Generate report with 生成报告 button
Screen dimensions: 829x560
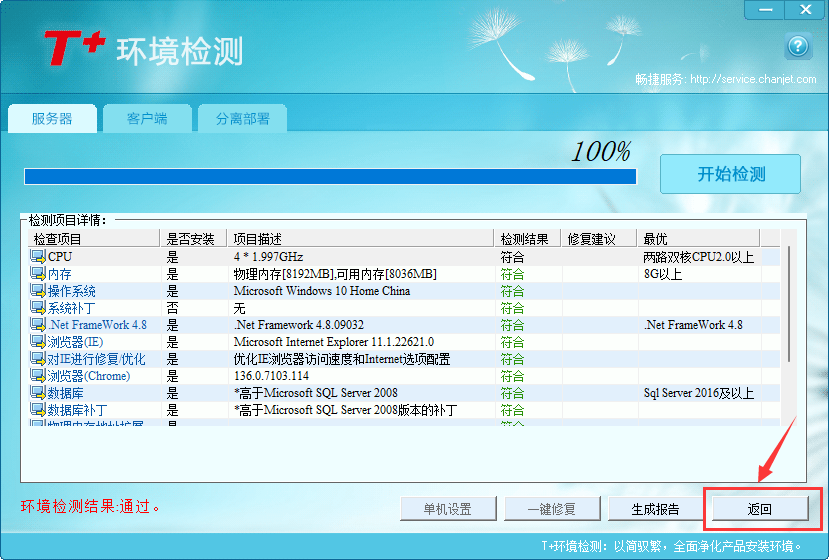pyautogui.click(x=655, y=509)
